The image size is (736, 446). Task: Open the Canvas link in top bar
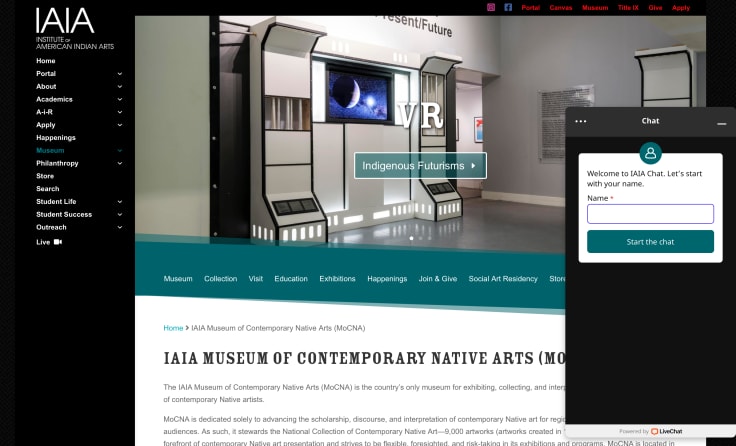(561, 8)
